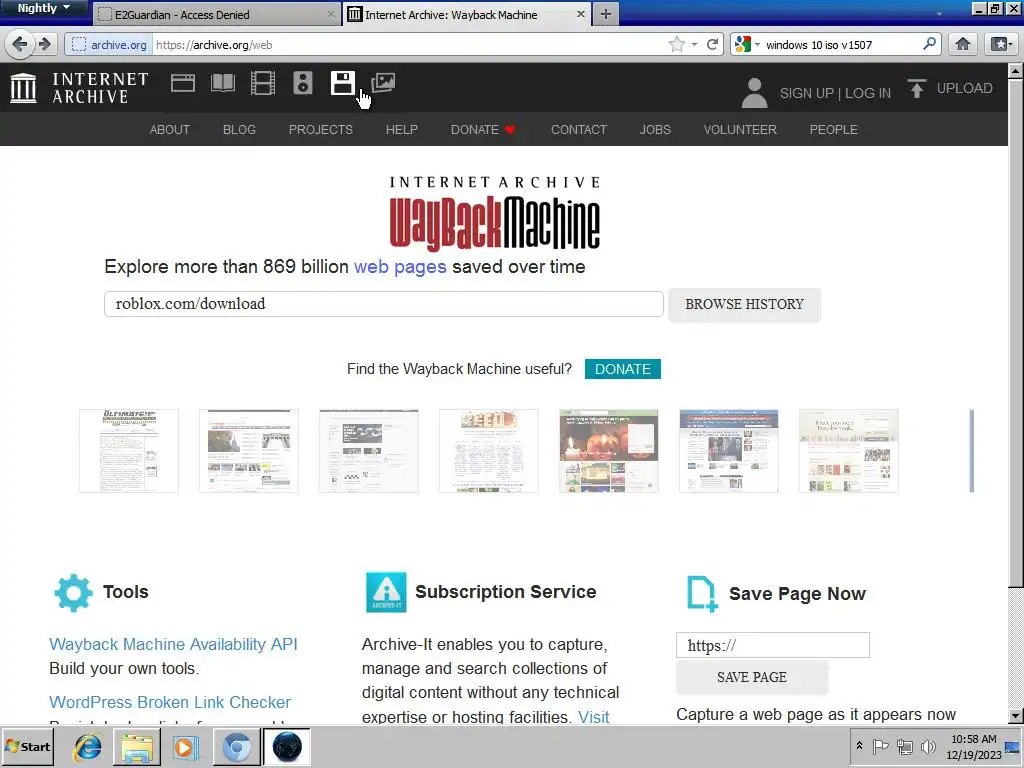Open the Ultimate site thumbnail
The image size is (1024, 768).
129,451
